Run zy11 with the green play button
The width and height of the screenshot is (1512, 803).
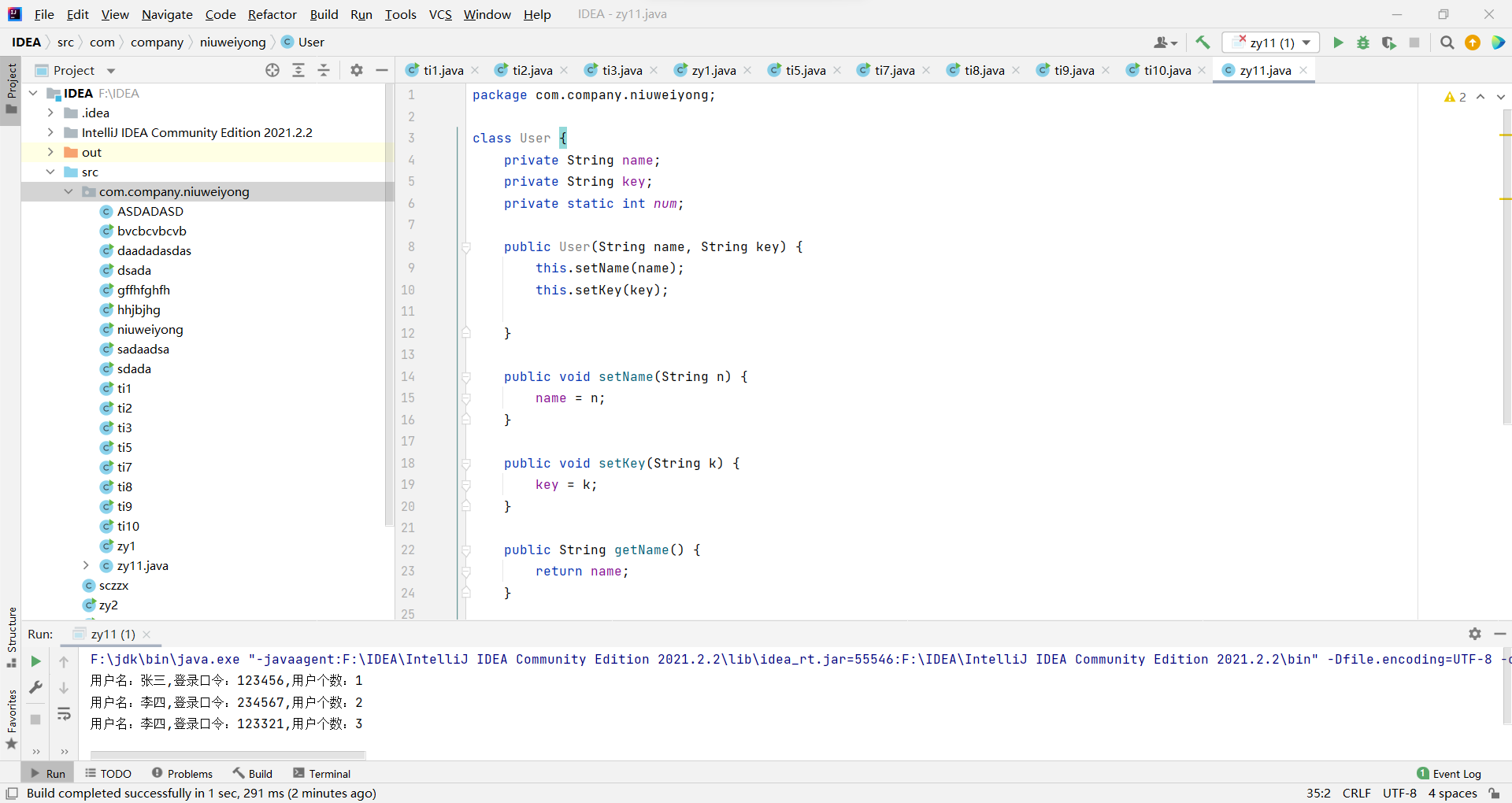click(x=1338, y=43)
